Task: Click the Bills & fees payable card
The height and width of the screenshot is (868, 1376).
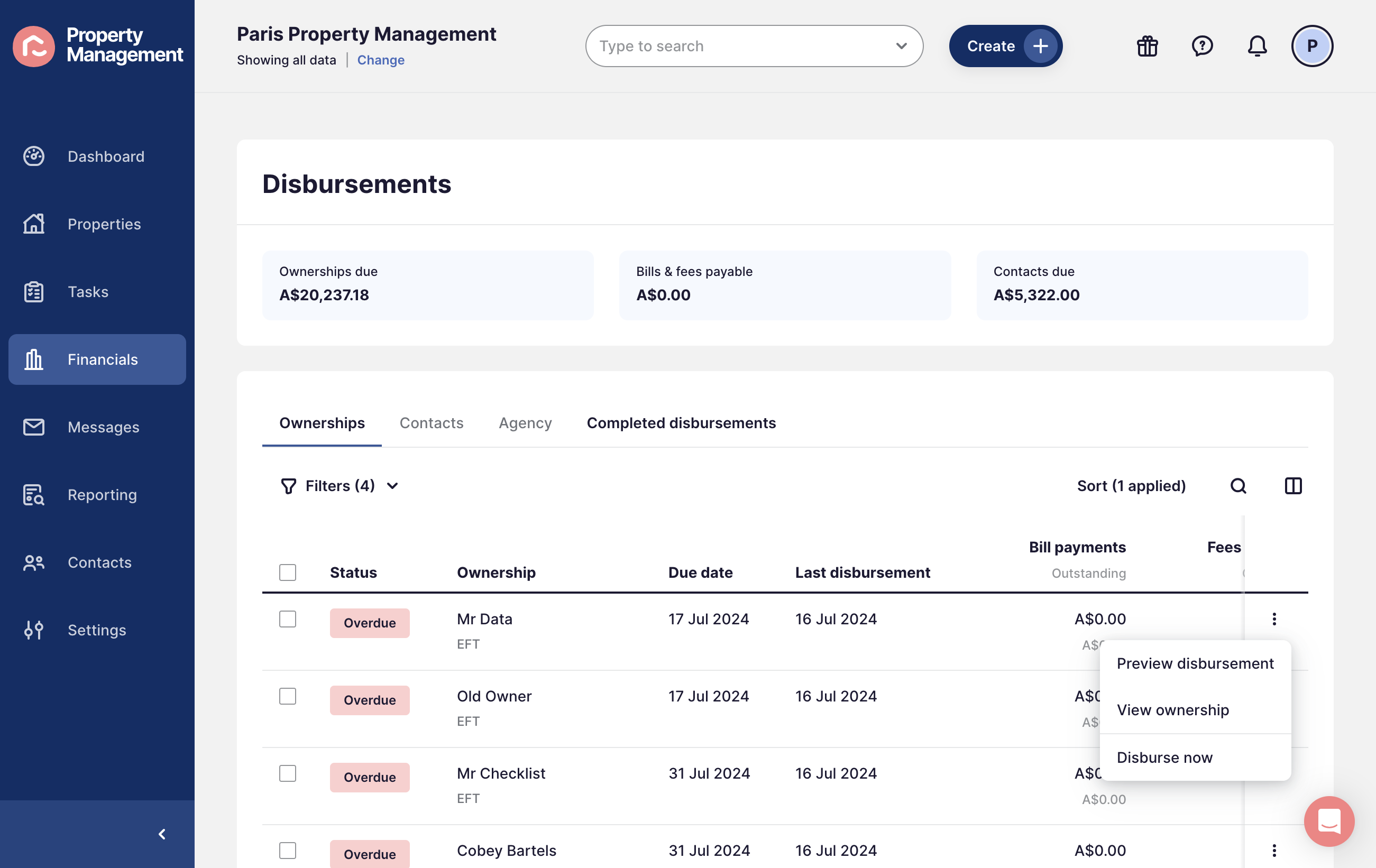Action: coord(785,285)
